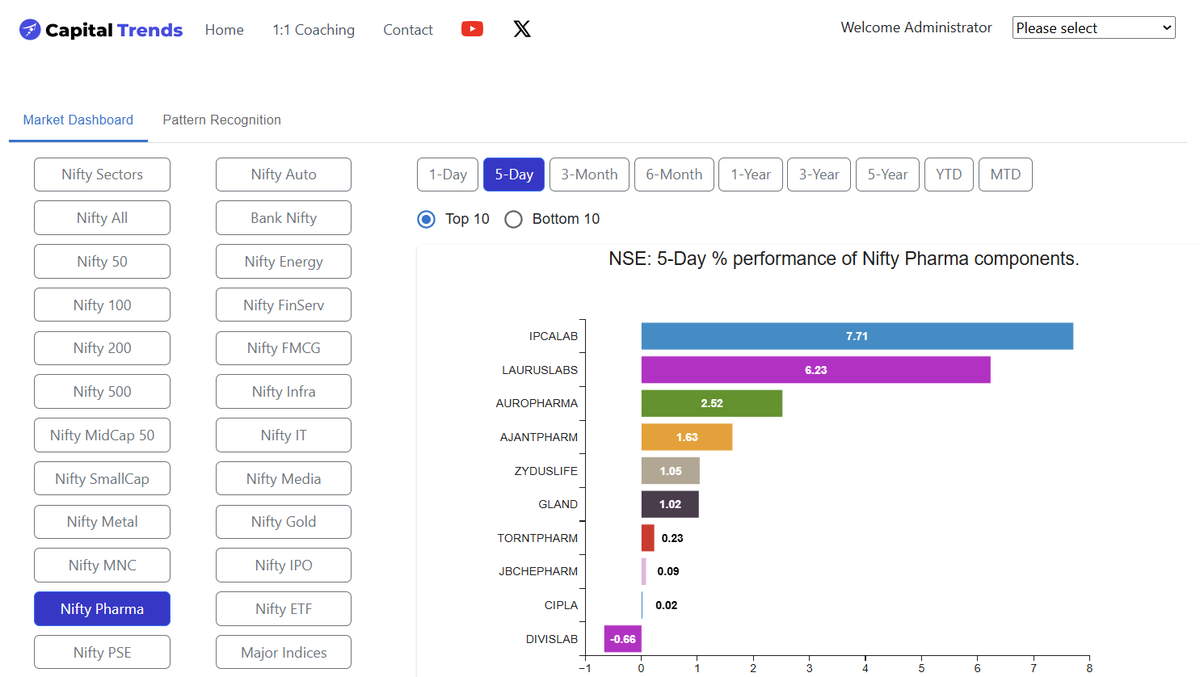
Task: Open the Nifty Sectors view
Action: click(x=102, y=174)
